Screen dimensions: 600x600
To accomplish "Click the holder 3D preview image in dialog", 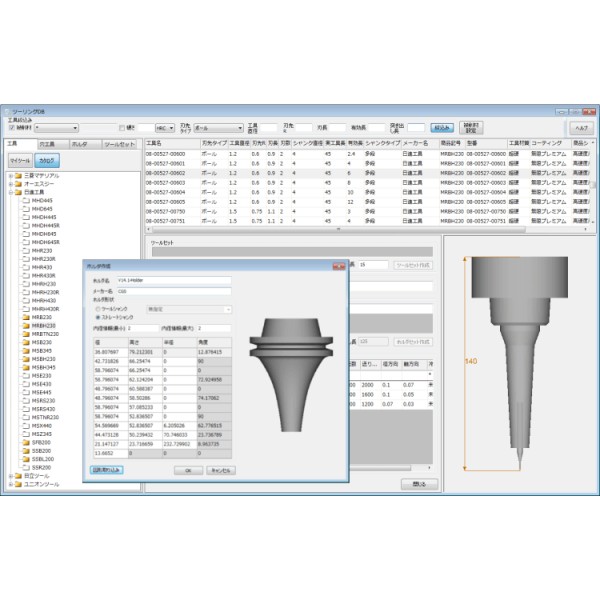I will click(x=292, y=375).
